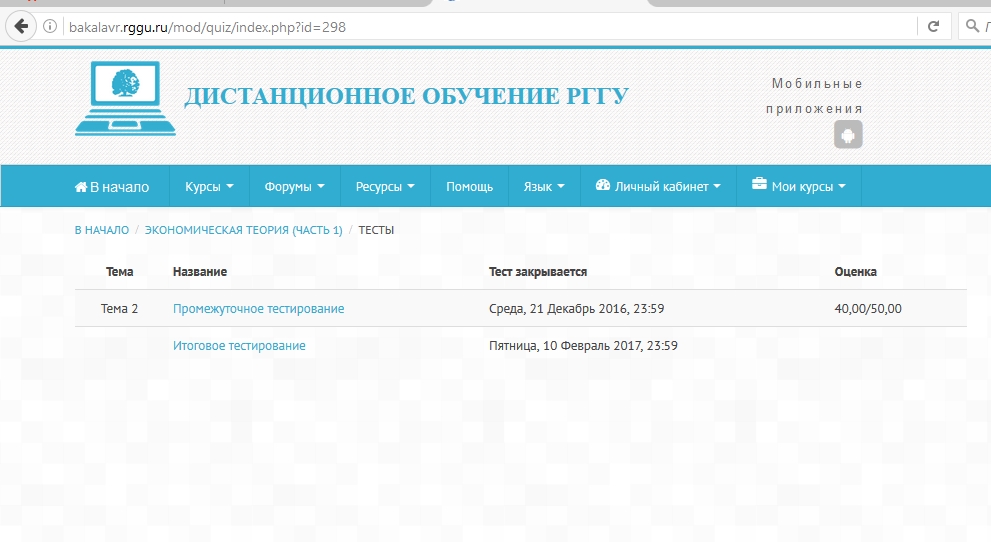The width and height of the screenshot is (991, 542).
Task: Click the magnifier icon in browser search box
Action: (973, 27)
